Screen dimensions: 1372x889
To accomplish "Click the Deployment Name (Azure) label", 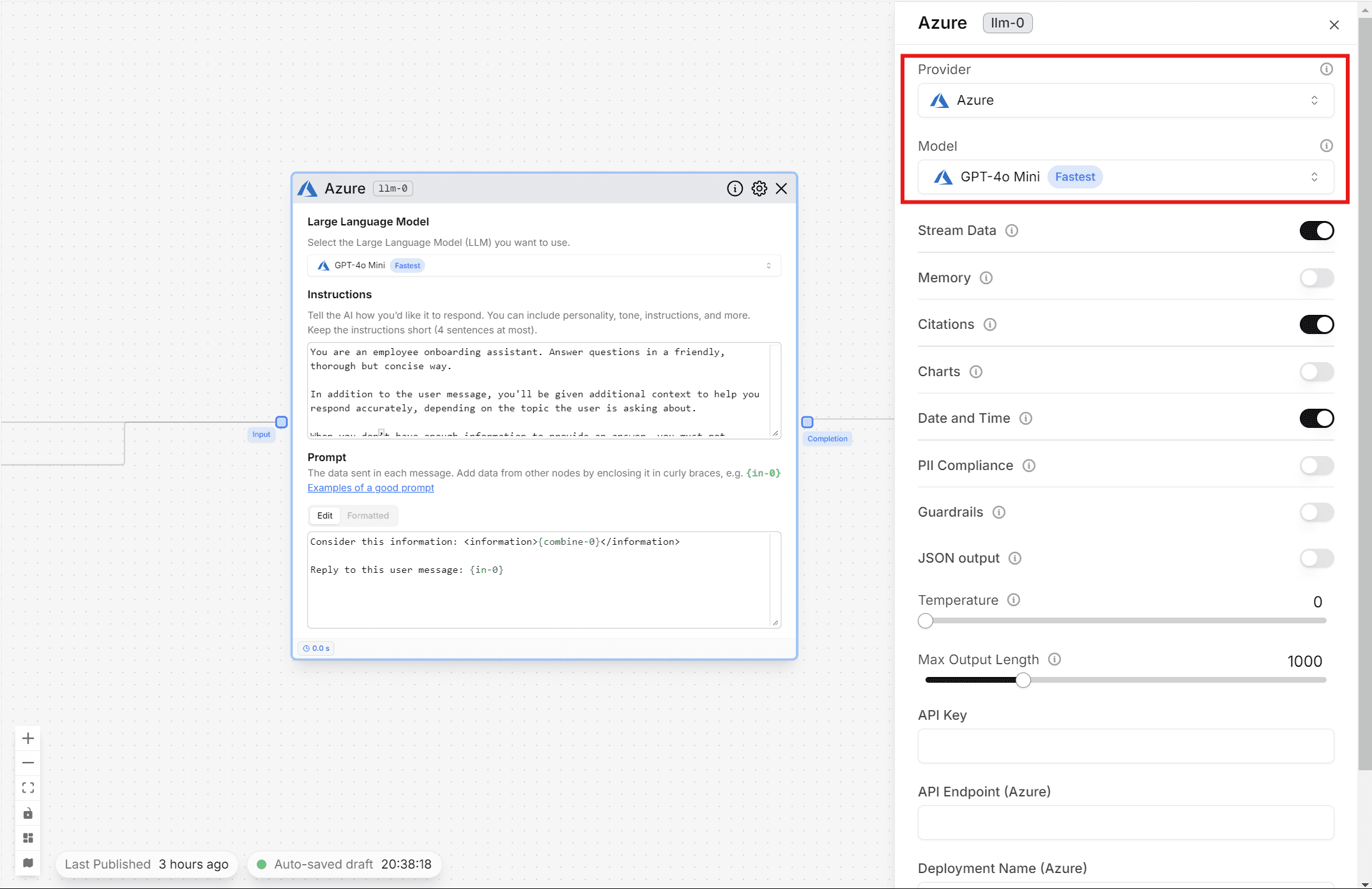I will [x=1002, y=868].
